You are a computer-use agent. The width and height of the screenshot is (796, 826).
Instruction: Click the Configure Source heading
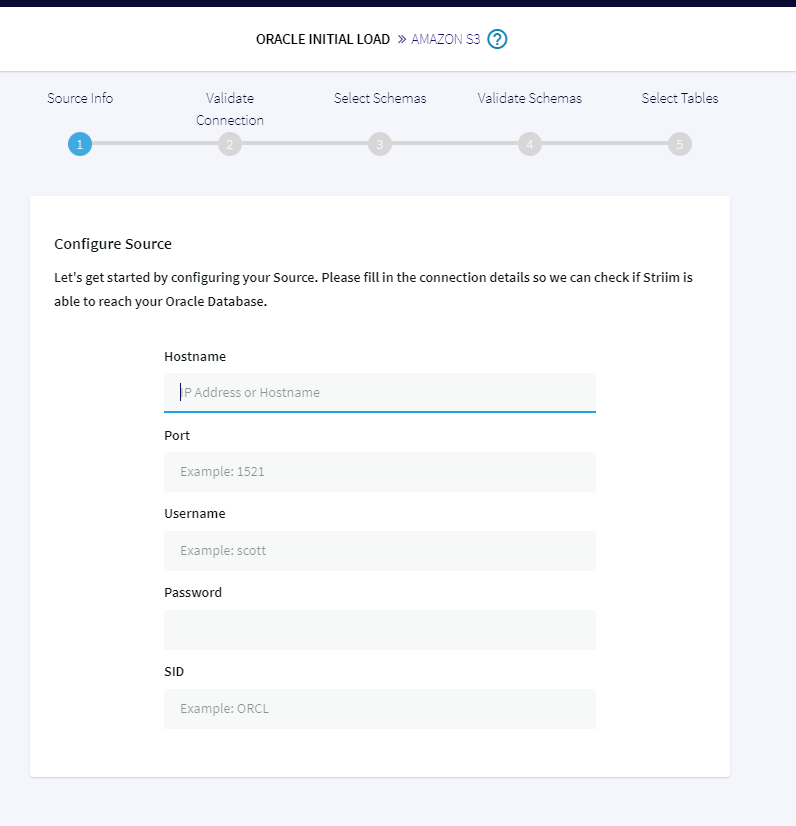pyautogui.click(x=113, y=244)
